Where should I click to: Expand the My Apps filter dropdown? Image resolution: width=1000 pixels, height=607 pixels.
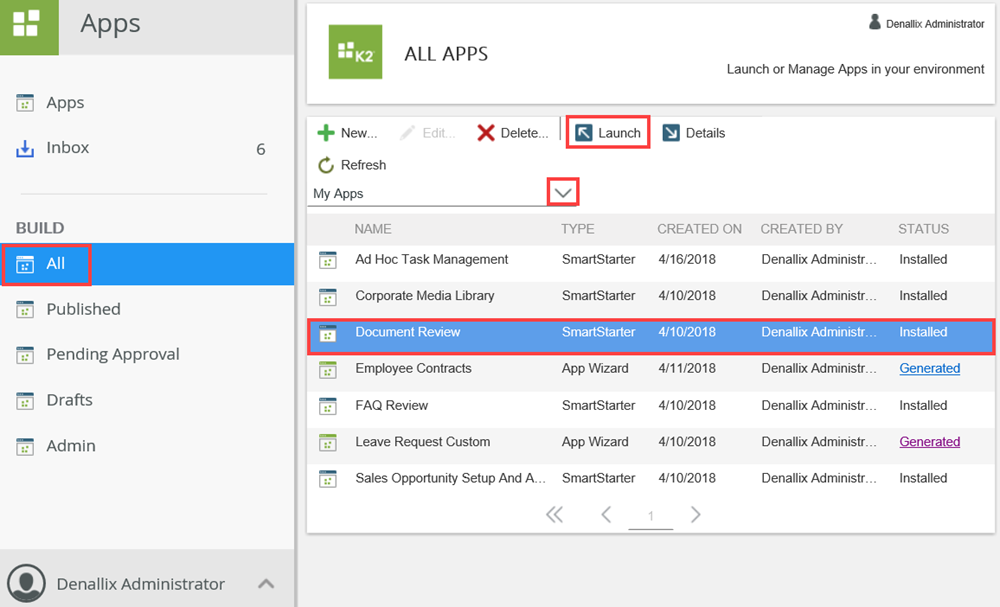[x=564, y=192]
